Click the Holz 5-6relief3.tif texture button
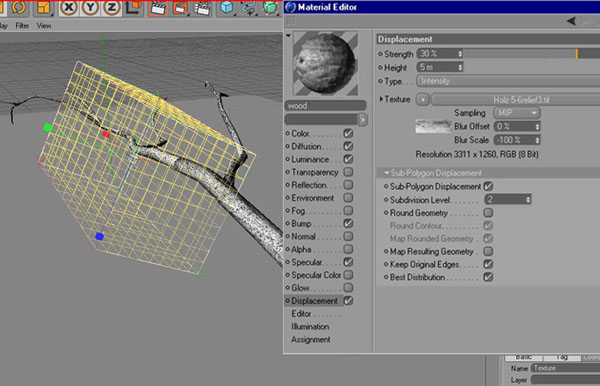600x386 pixels. click(x=515, y=100)
